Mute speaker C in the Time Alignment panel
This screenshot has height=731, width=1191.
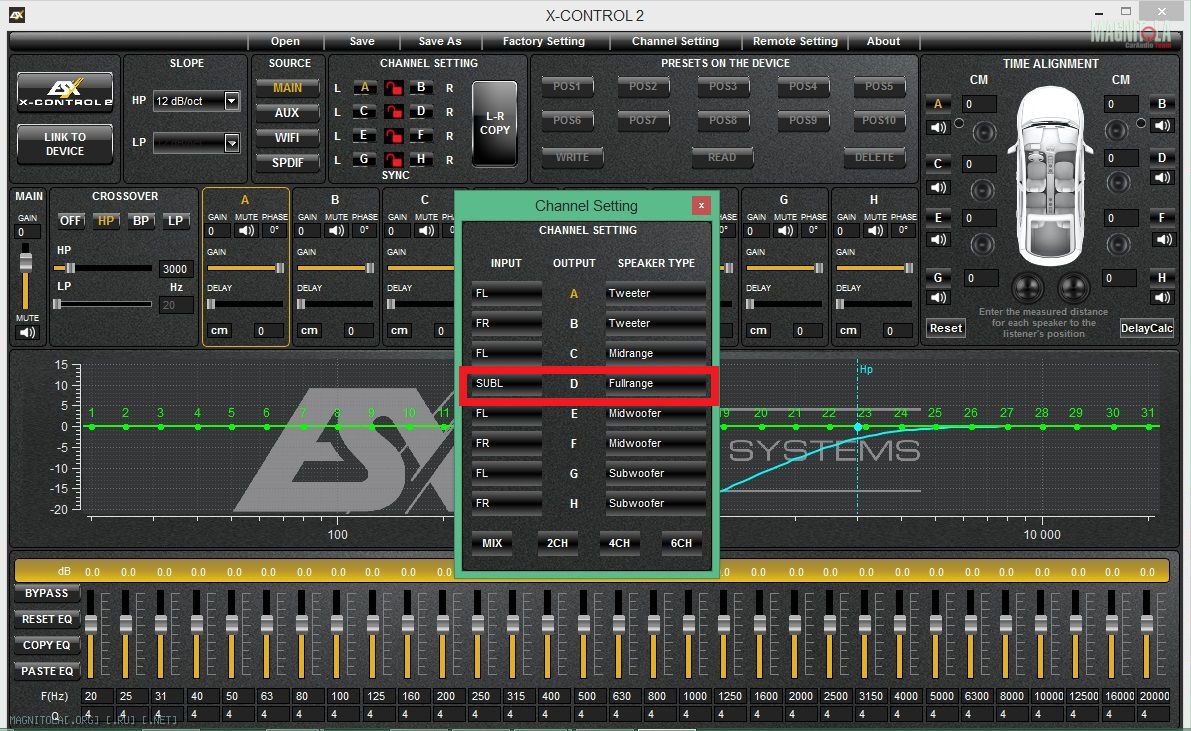click(938, 187)
